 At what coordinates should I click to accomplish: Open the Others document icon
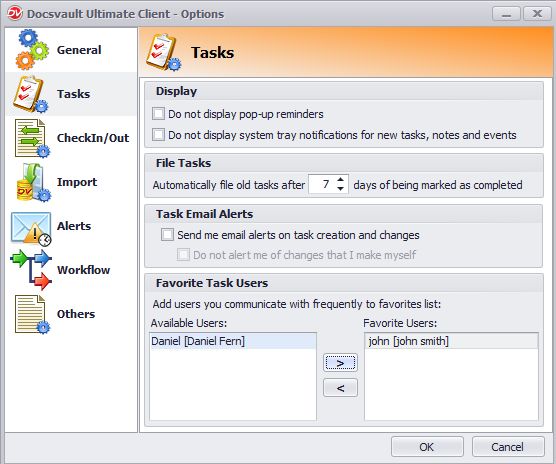coord(32,314)
